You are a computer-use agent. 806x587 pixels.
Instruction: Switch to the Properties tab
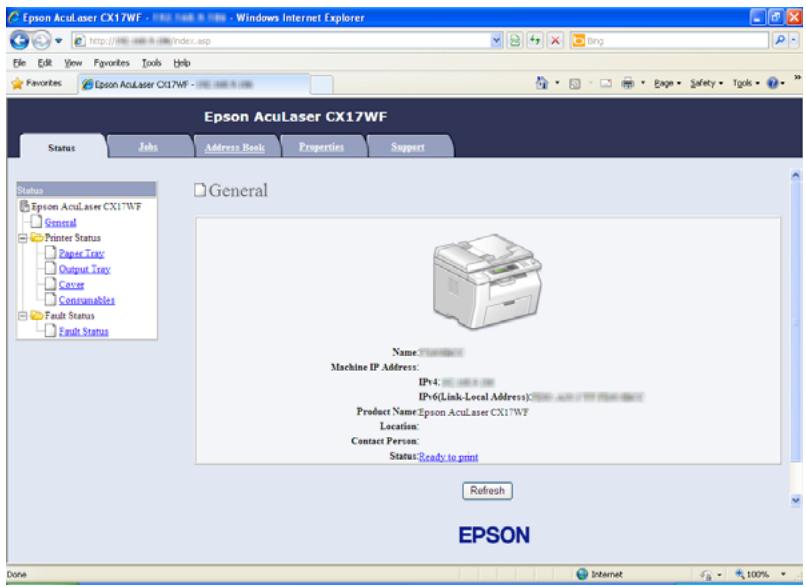(x=321, y=146)
